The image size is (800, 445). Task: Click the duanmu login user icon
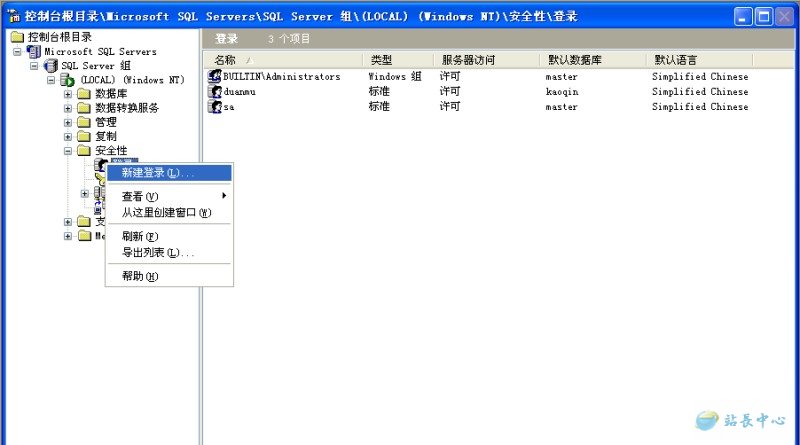tap(214, 92)
